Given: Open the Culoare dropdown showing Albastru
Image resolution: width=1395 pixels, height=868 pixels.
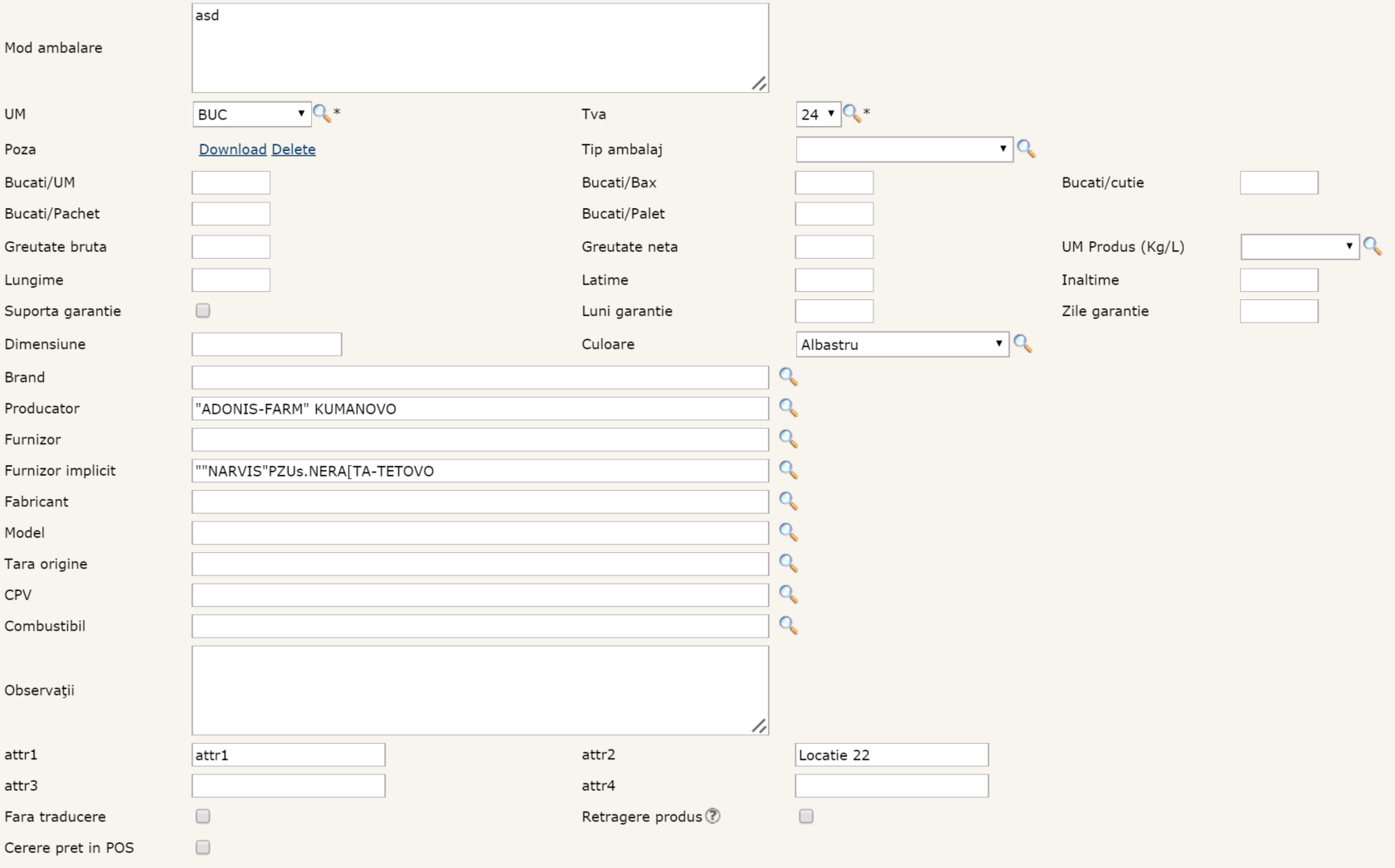Looking at the screenshot, I should [x=902, y=344].
